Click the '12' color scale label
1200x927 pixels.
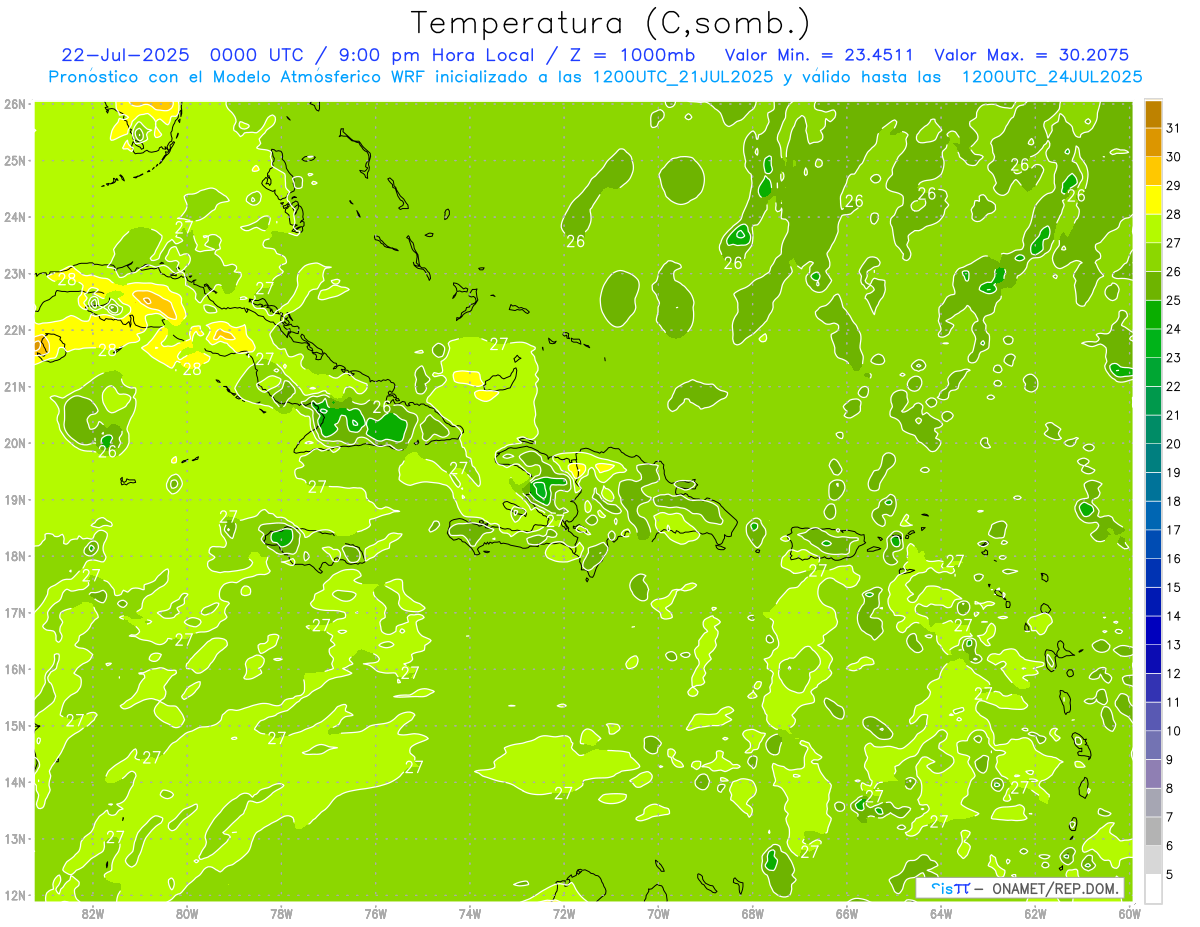(1174, 673)
